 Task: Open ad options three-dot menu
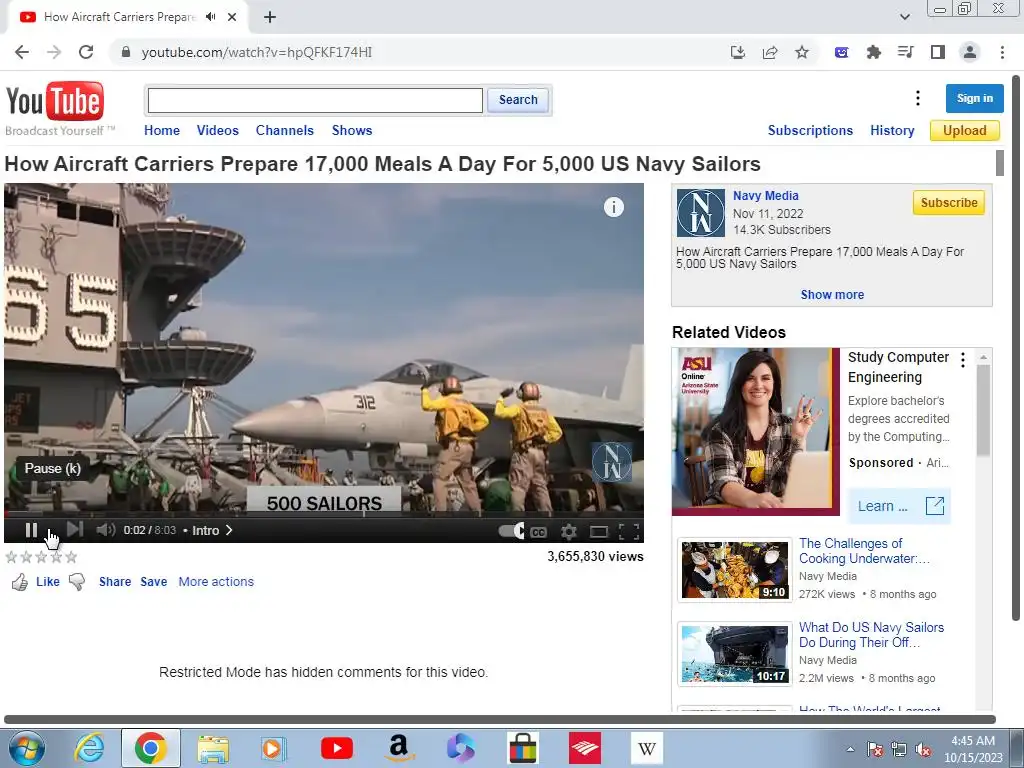pos(963,360)
